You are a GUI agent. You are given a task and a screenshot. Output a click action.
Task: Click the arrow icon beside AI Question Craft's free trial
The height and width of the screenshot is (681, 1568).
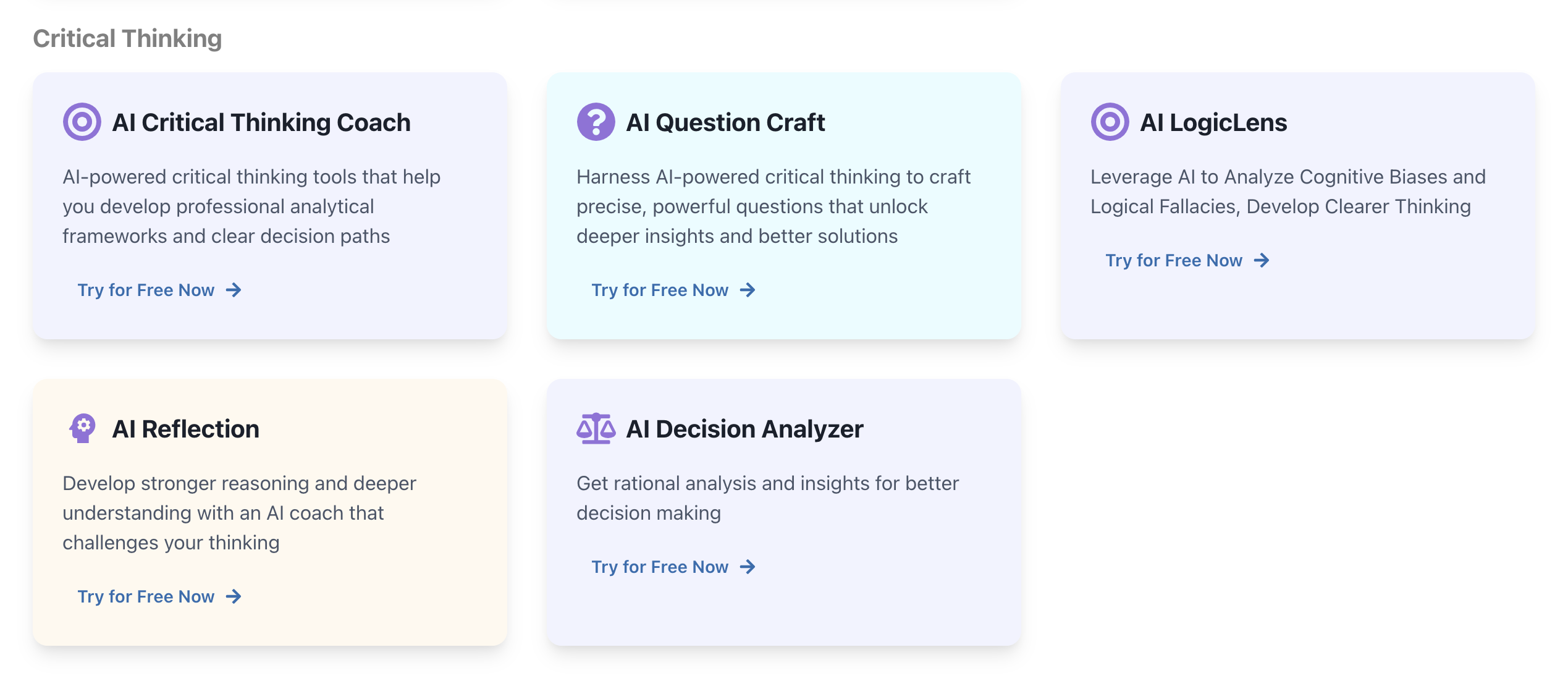(x=748, y=290)
